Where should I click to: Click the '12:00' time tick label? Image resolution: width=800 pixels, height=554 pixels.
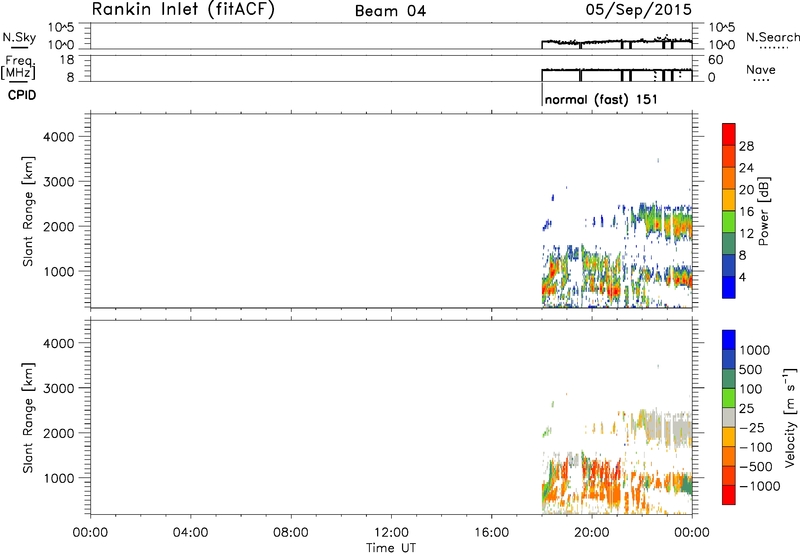[391, 533]
